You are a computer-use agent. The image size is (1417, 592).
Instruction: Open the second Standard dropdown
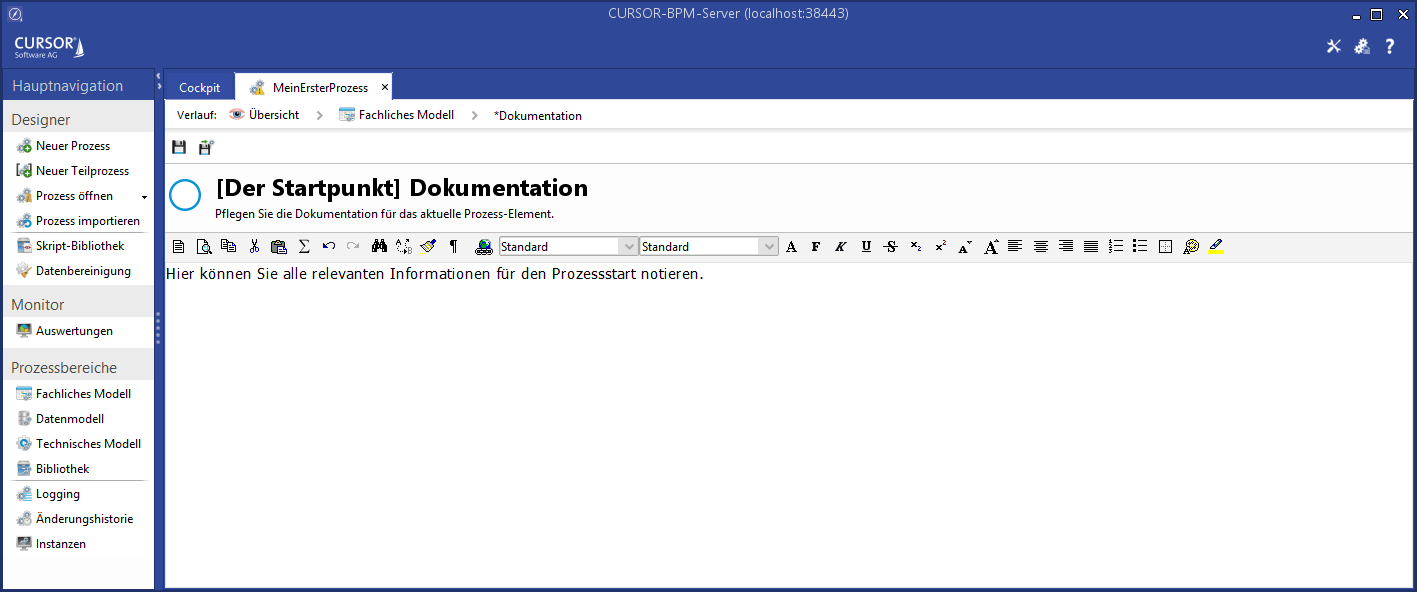768,246
